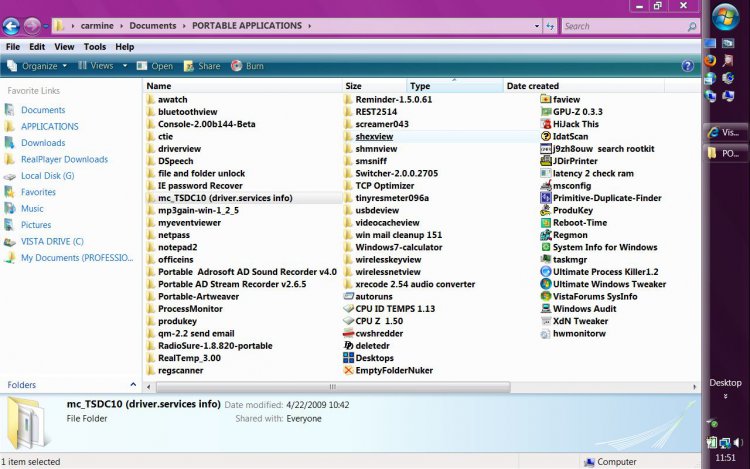
Task: Select the taskmgr icon
Action: pos(545,260)
